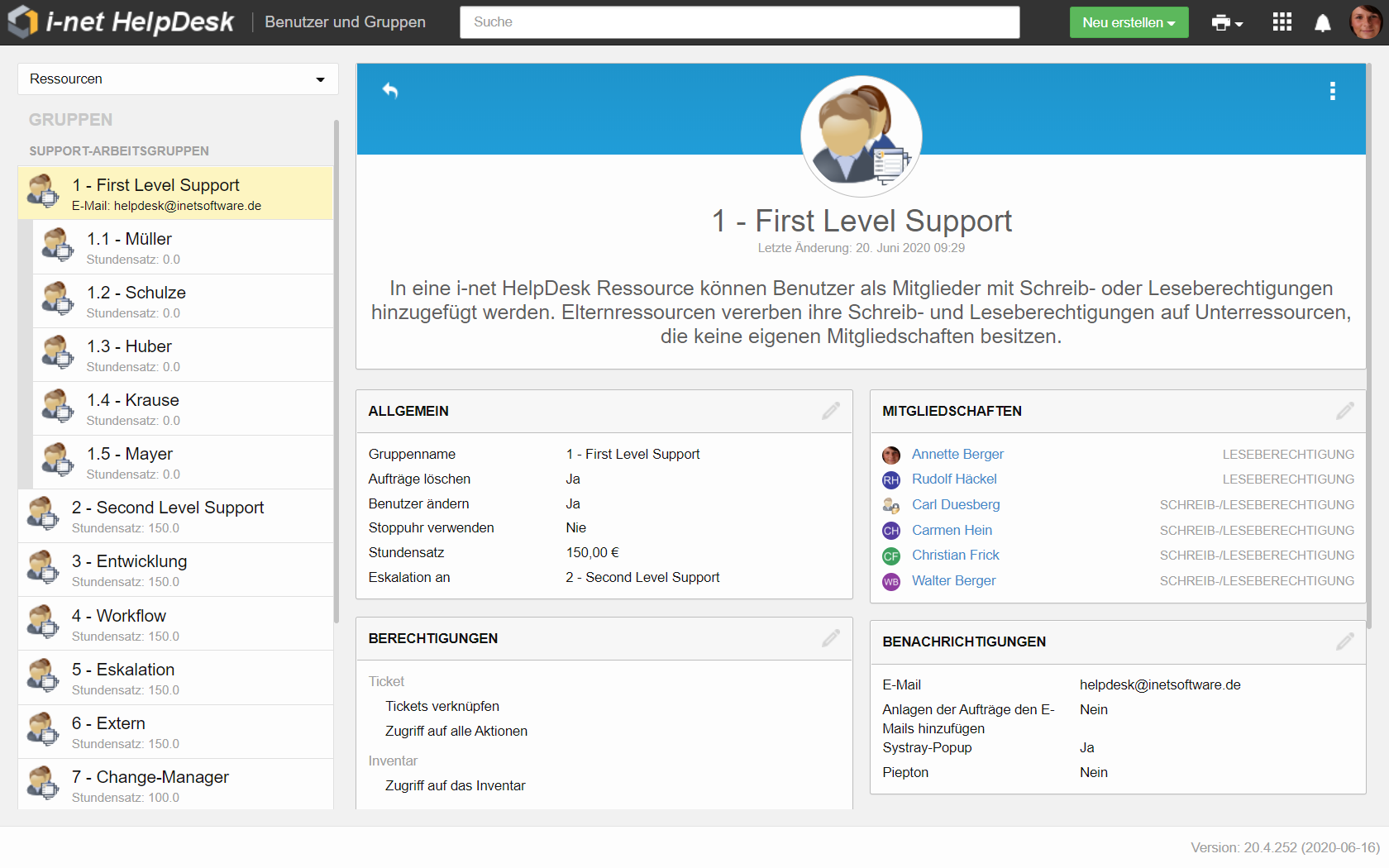This screenshot has width=1389, height=868.
Task: Select the 6 - Extern group
Action: pos(175,732)
